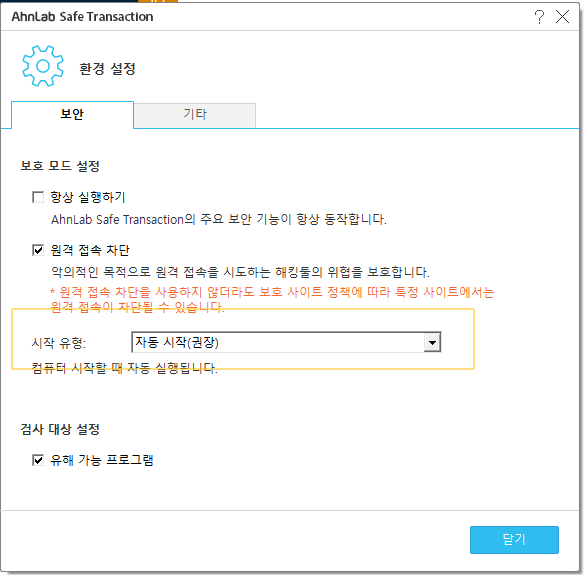Viewport: 584px width, 575px height.
Task: Click the 컴퓨터 시작할 때 자동 실행됩니다 text
Action: [x=124, y=368]
